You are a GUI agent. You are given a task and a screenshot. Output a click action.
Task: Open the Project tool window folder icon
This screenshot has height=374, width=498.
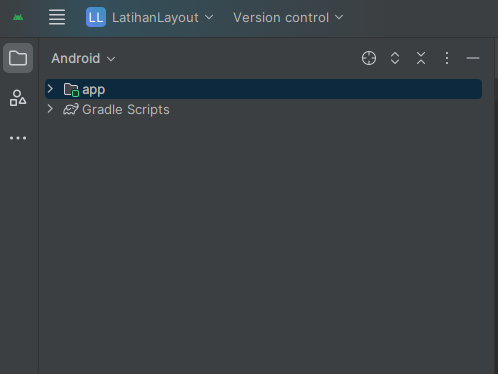(x=18, y=58)
